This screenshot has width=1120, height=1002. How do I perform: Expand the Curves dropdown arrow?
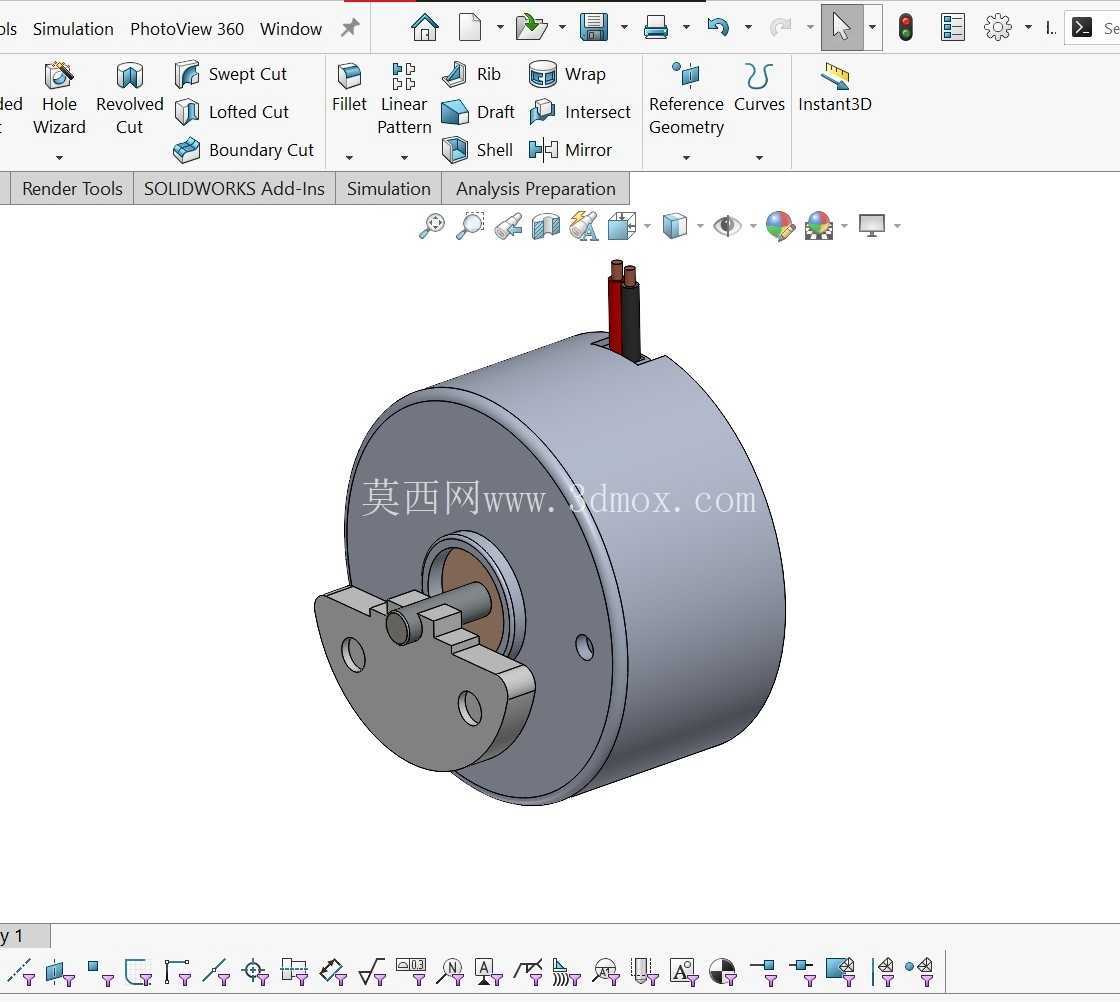click(759, 157)
